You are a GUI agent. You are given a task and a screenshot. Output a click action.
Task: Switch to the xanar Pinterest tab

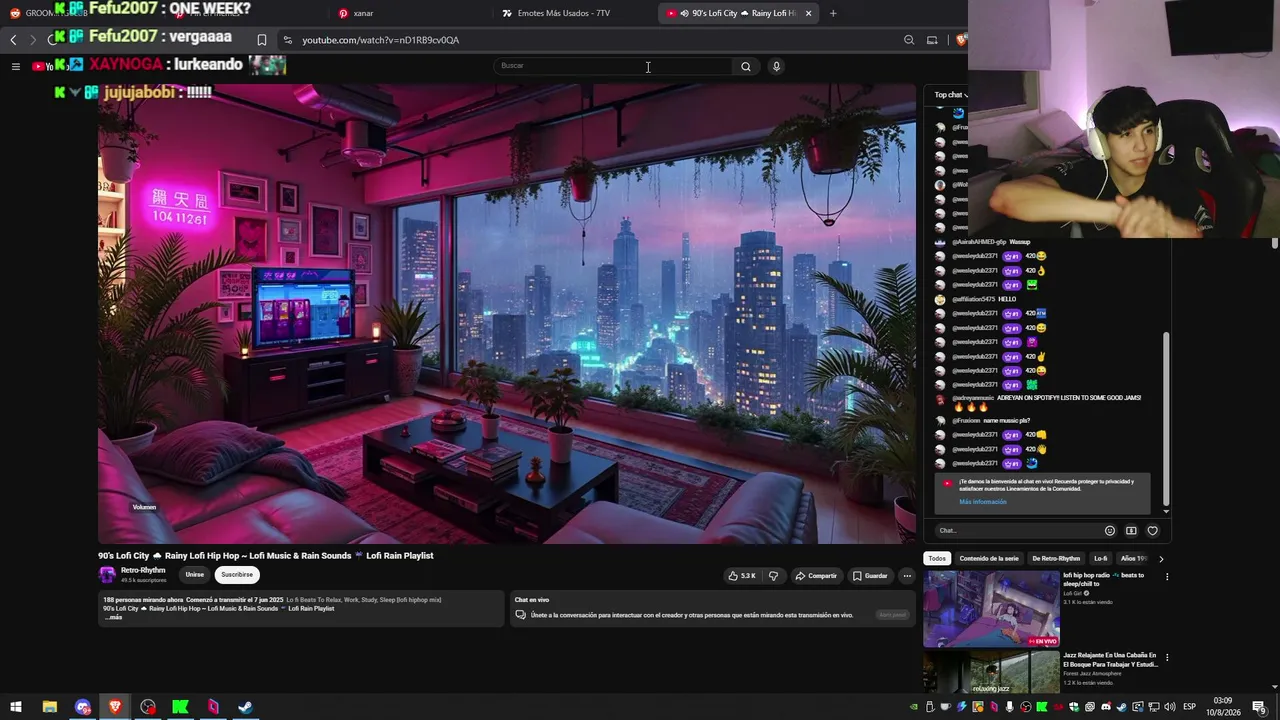[410, 13]
